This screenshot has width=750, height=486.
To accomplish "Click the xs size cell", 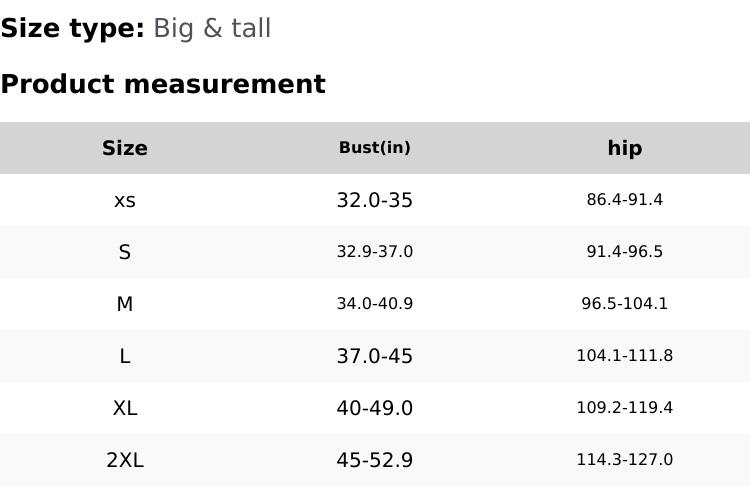I will click(x=125, y=200).
